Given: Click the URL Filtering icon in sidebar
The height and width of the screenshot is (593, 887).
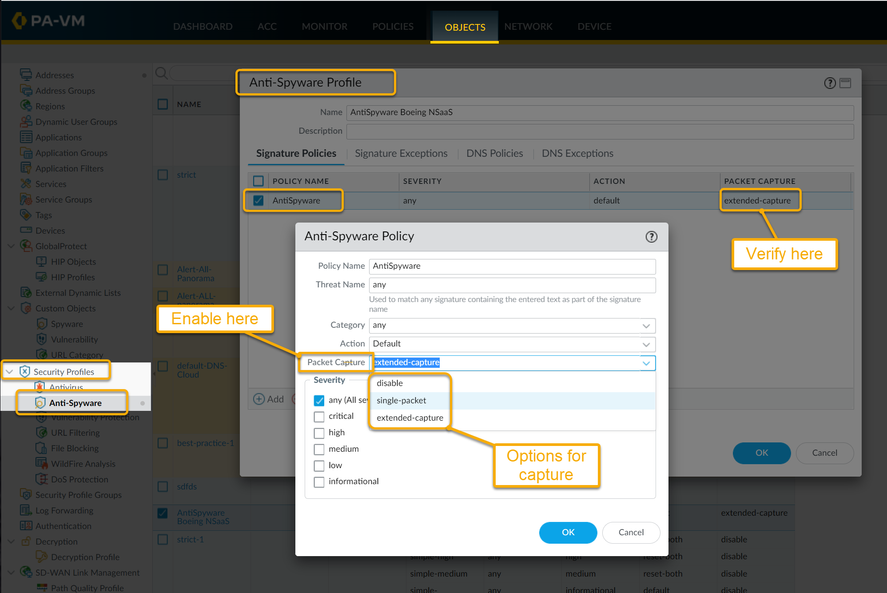Looking at the screenshot, I should pos(40,433).
